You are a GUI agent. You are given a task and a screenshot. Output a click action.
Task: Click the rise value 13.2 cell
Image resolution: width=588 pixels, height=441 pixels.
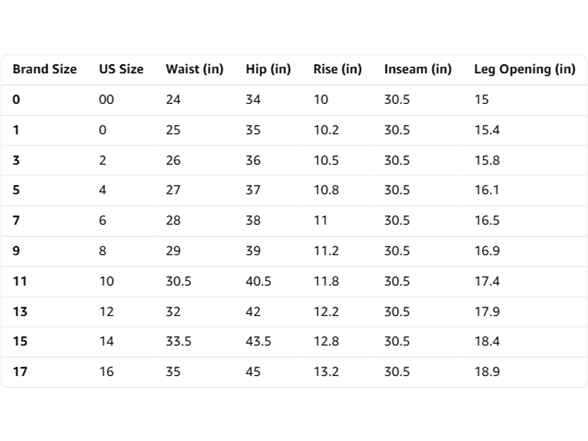(326, 372)
